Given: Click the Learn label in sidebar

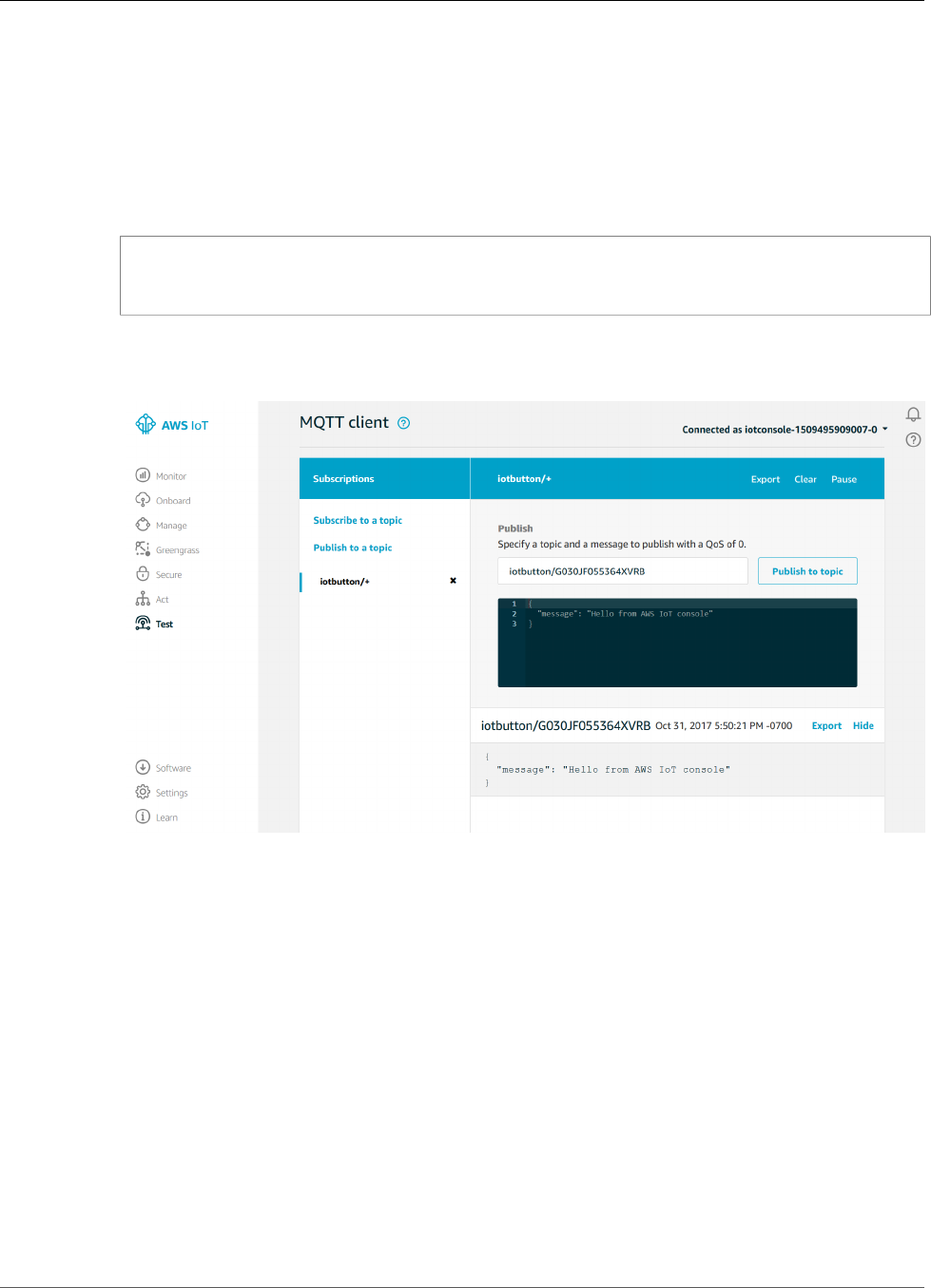Looking at the screenshot, I should click(x=166, y=817).
